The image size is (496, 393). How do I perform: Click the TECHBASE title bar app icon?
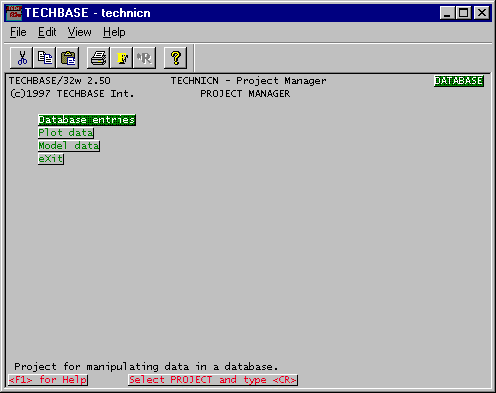point(14,13)
